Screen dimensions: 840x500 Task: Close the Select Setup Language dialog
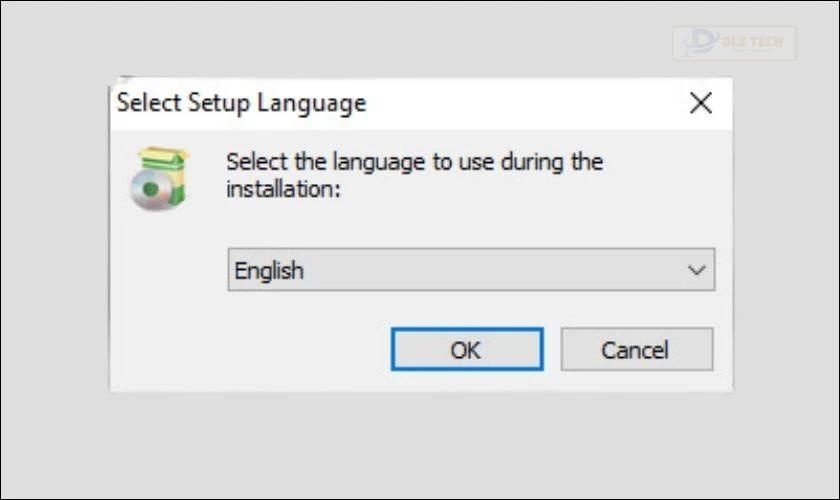[701, 103]
